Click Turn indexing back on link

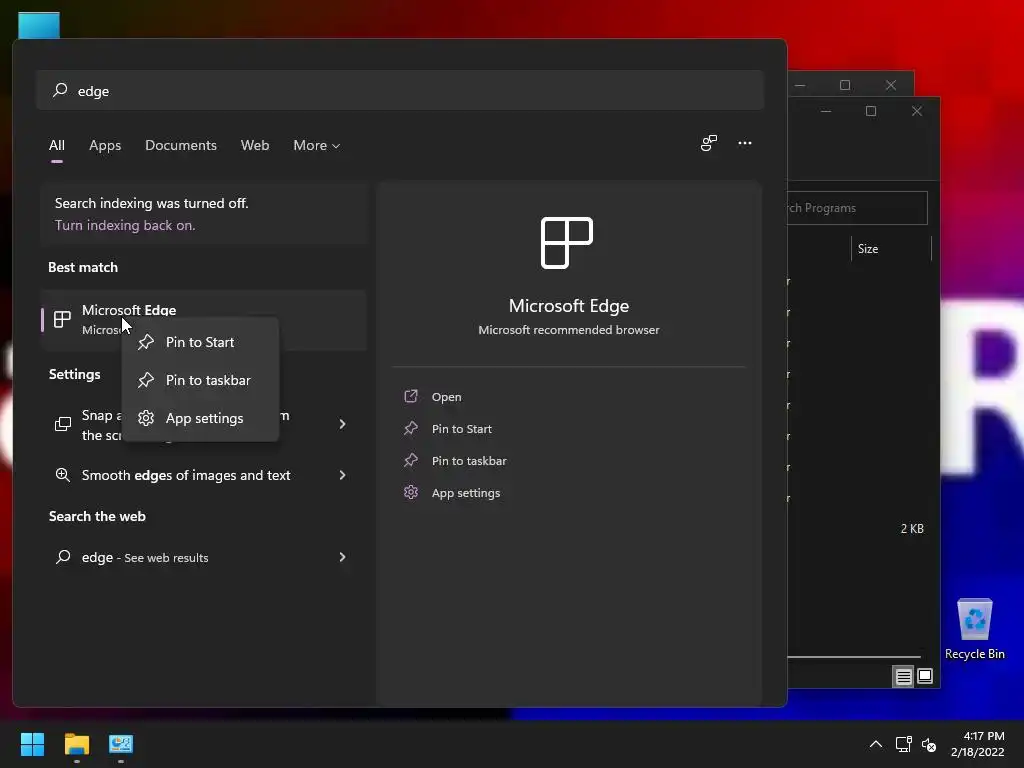pos(125,225)
